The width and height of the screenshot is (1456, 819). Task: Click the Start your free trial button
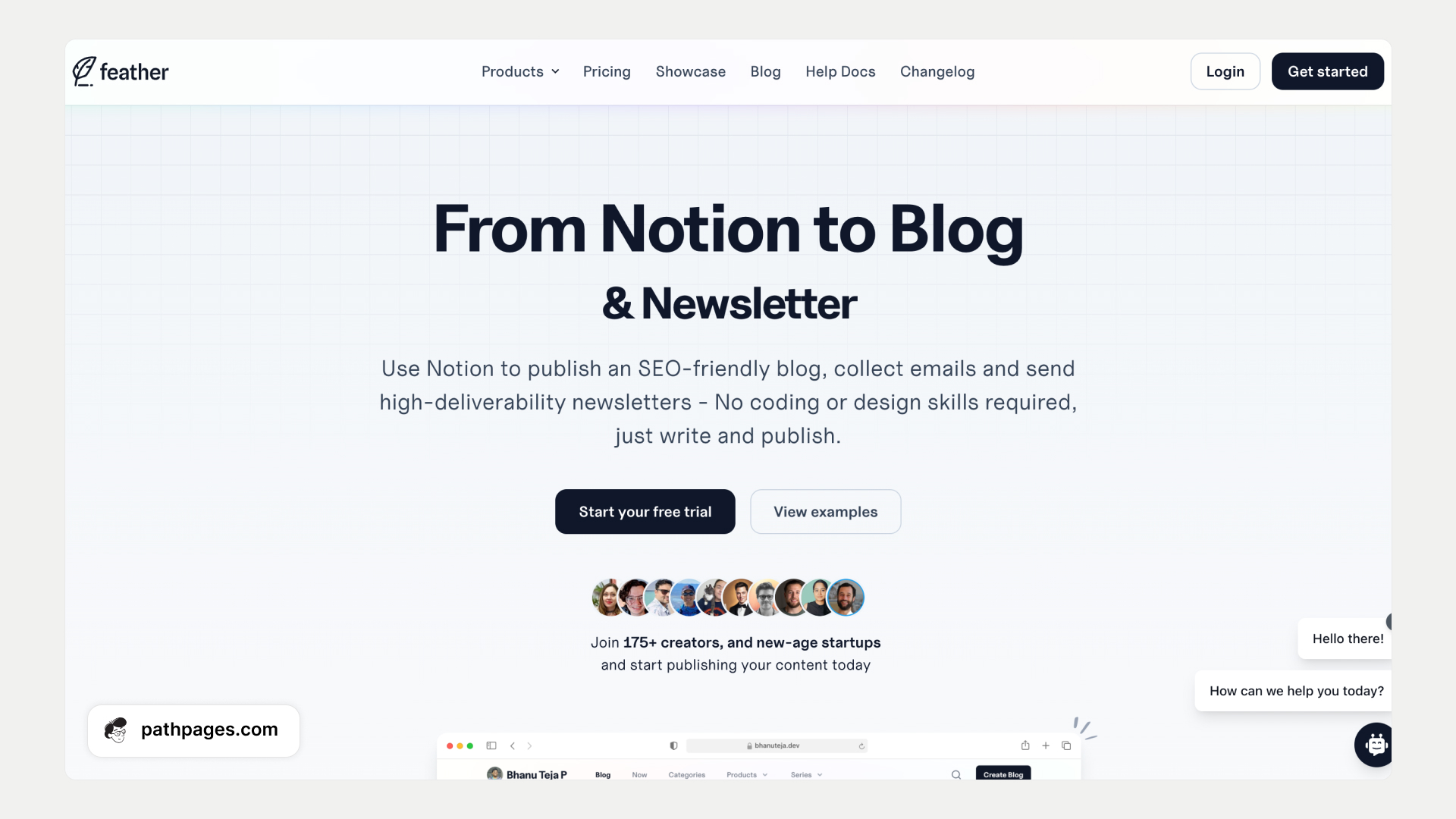pyautogui.click(x=645, y=511)
